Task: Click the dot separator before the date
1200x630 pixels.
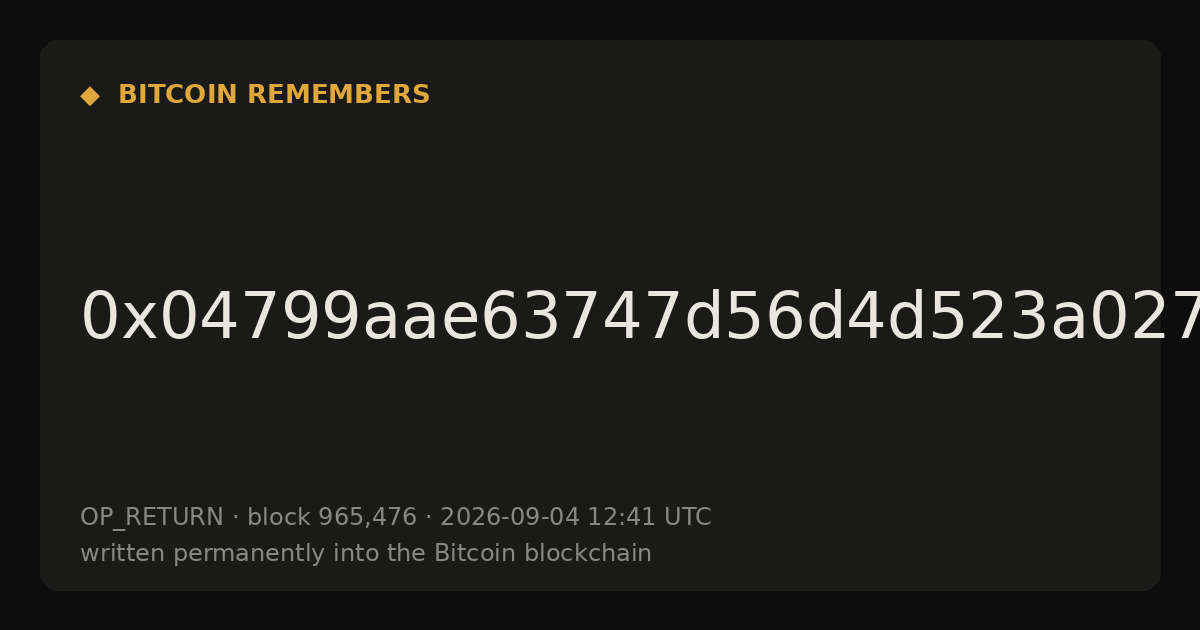Action: click(x=429, y=518)
